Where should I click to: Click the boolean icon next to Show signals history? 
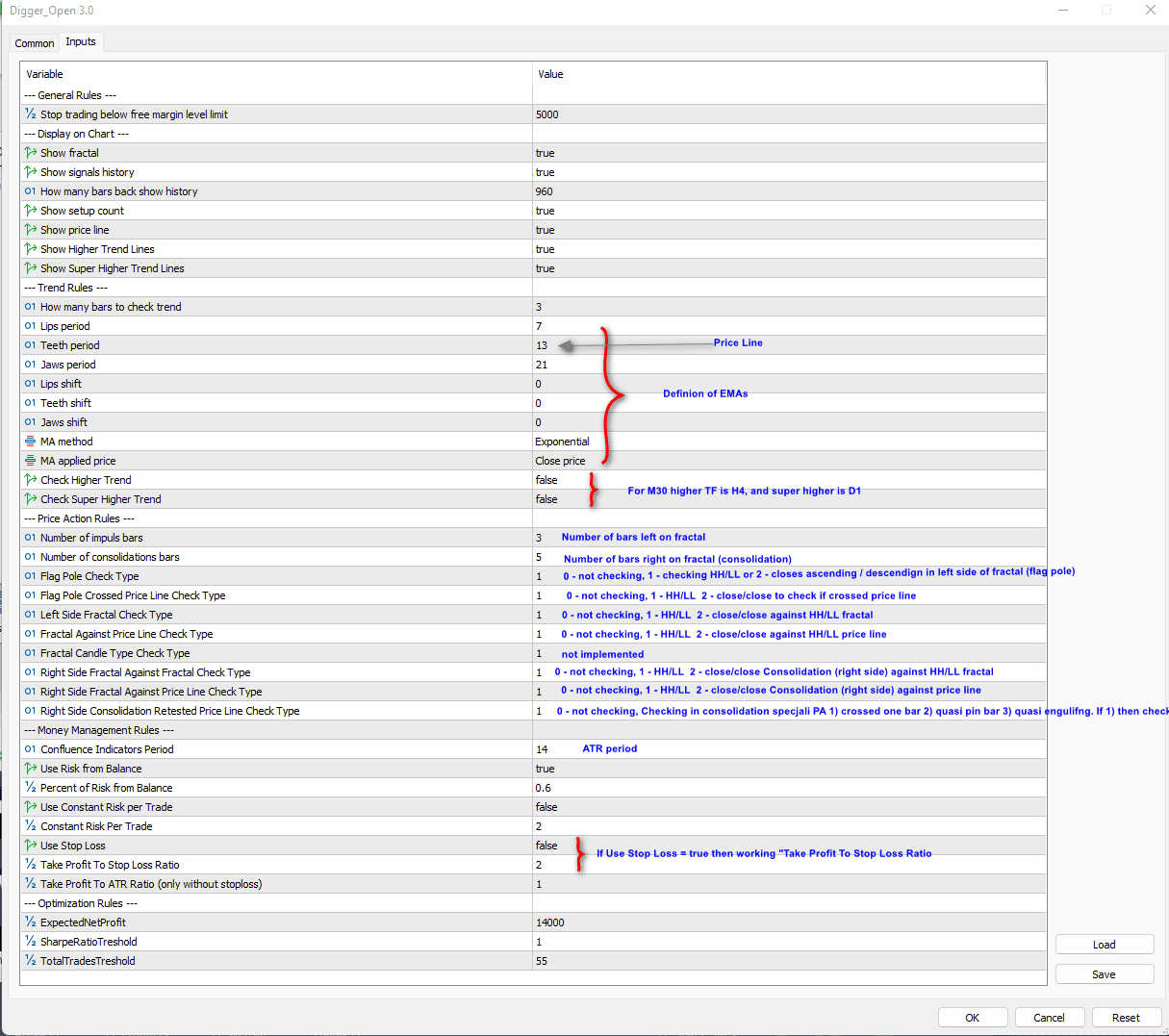point(31,172)
